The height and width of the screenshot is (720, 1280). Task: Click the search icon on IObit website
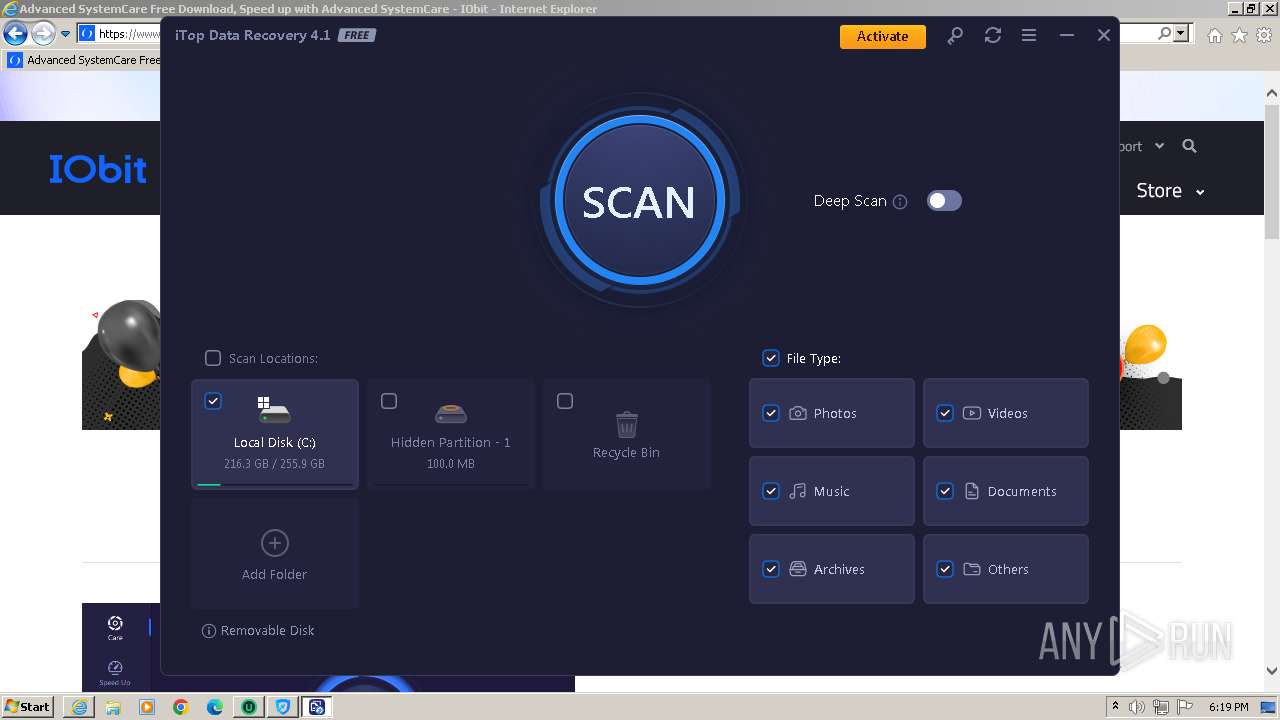click(1189, 146)
